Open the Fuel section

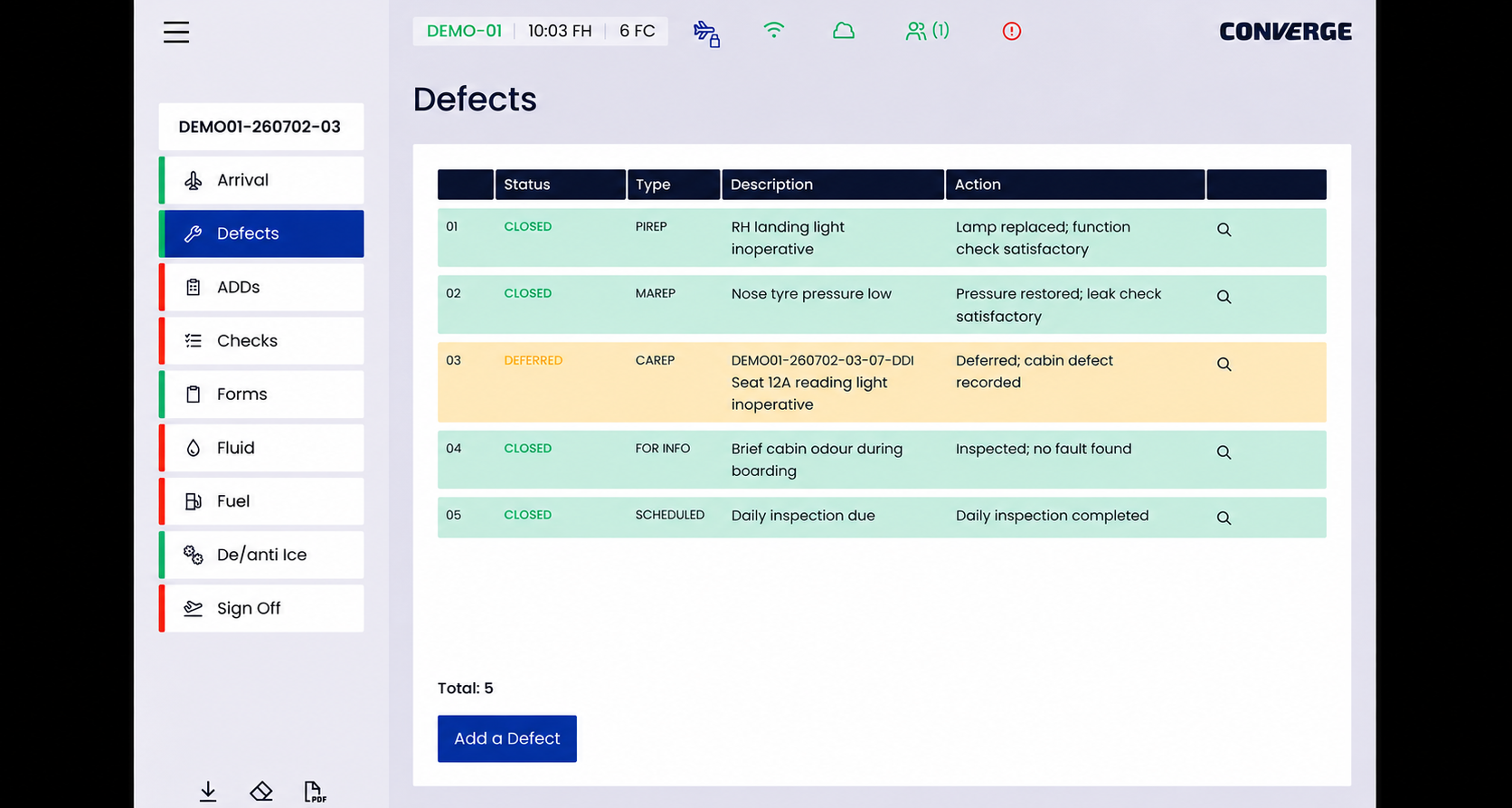pyautogui.click(x=261, y=501)
